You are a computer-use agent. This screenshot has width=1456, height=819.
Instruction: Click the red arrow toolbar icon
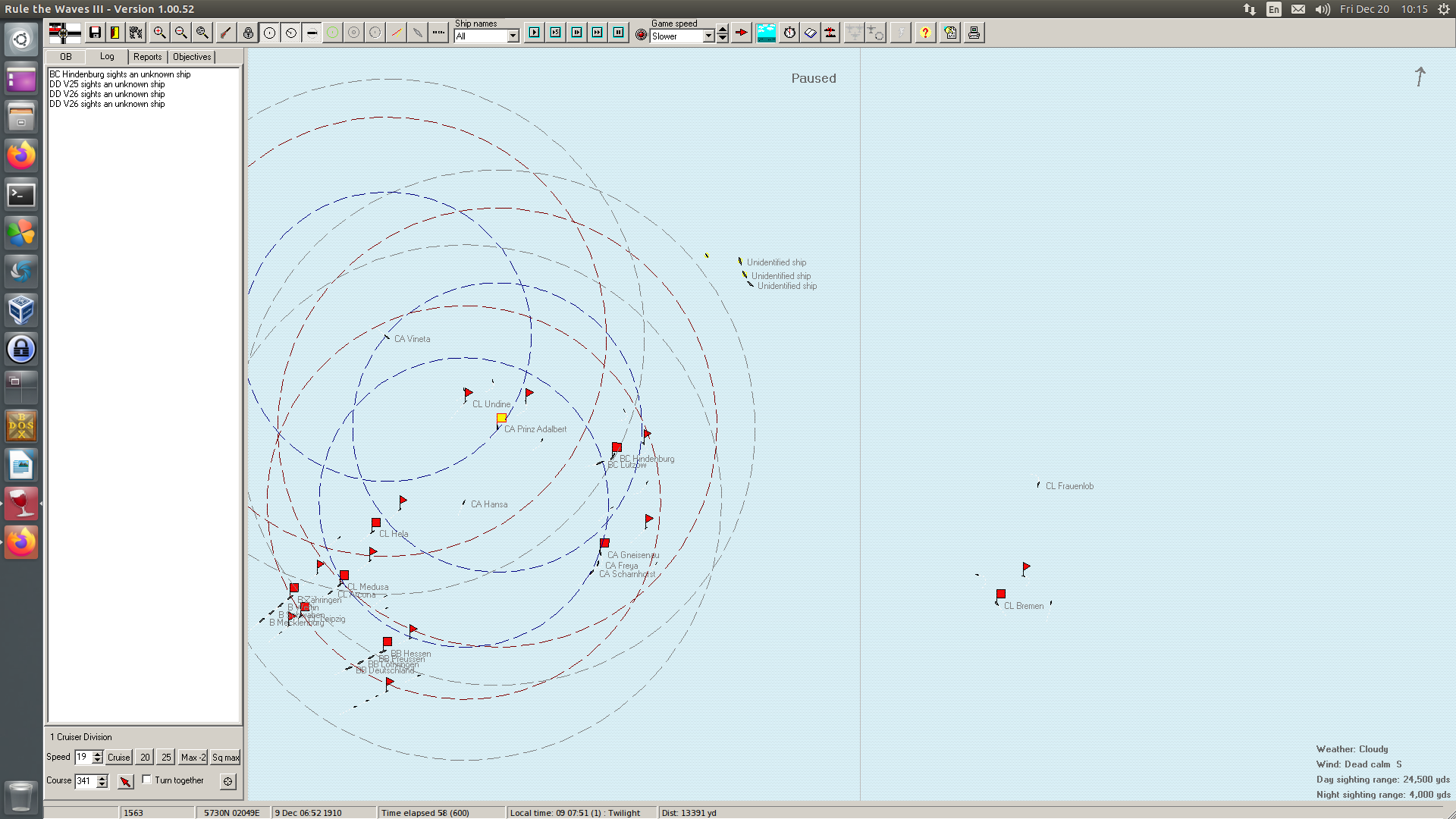point(742,33)
